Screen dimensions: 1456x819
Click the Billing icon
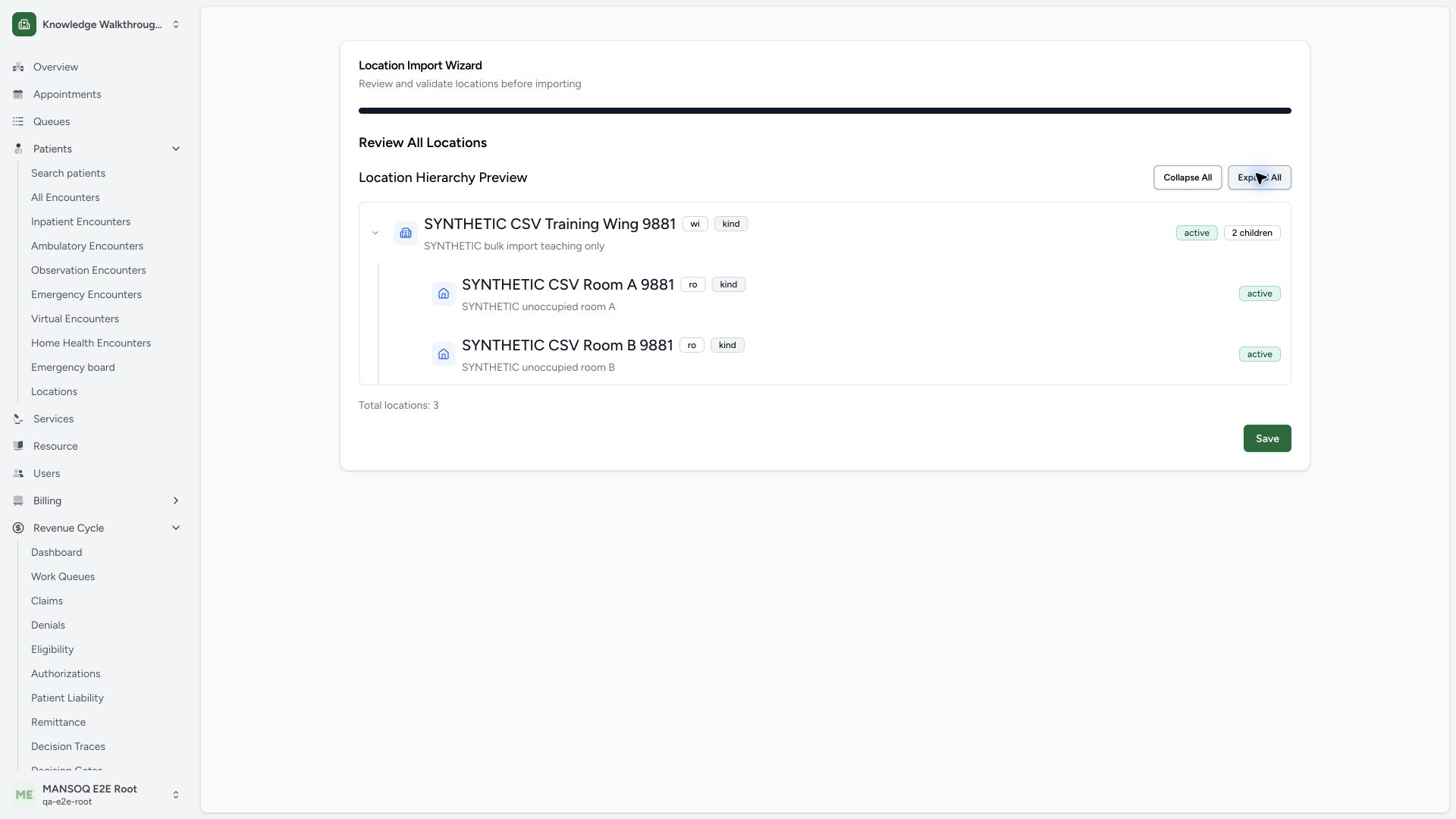point(18,500)
